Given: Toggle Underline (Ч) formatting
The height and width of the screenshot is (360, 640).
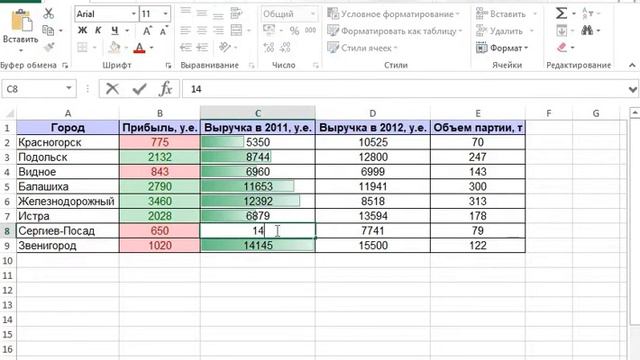Looking at the screenshot, I should (x=115, y=31).
